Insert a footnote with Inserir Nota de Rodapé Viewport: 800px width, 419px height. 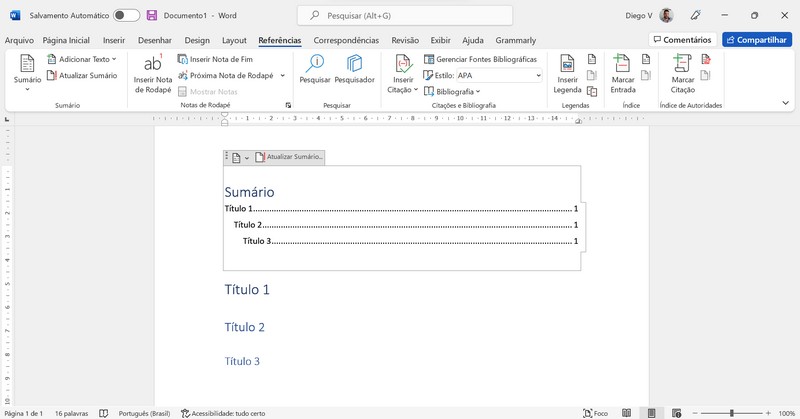click(x=153, y=73)
